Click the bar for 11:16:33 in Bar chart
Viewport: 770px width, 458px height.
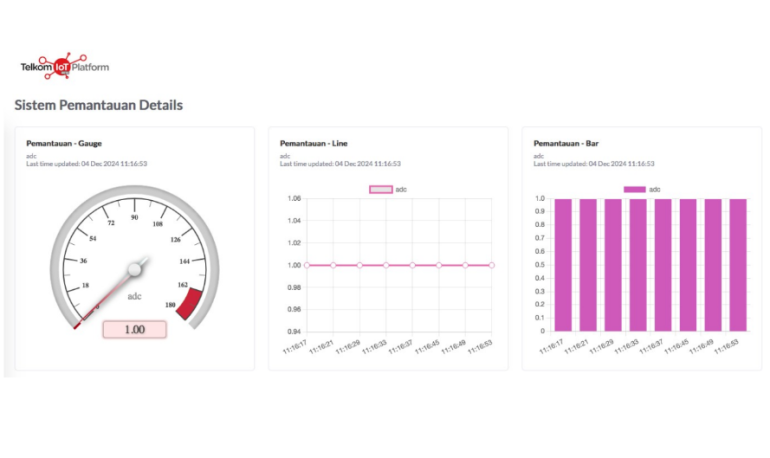[638, 265]
